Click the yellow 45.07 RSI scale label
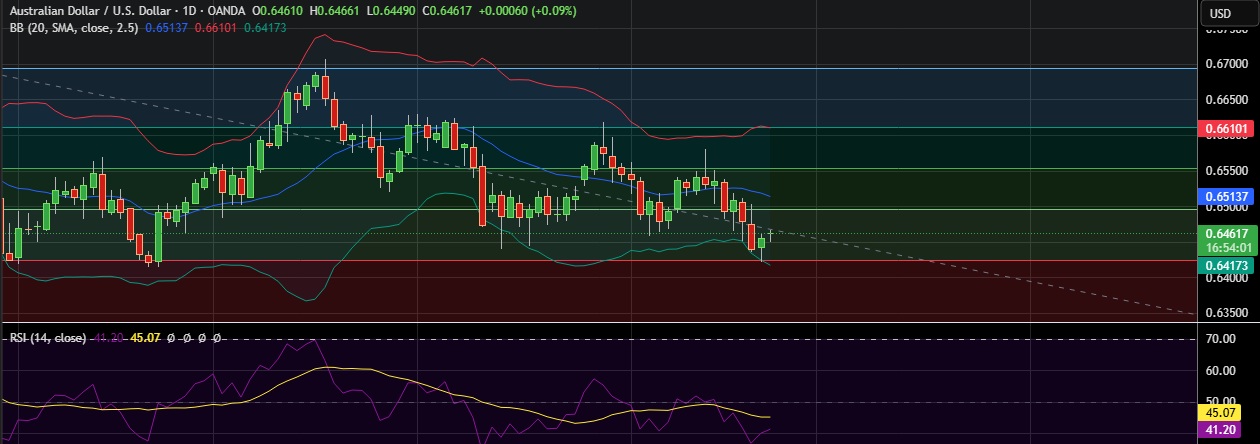The image size is (1260, 444). click(1221, 412)
